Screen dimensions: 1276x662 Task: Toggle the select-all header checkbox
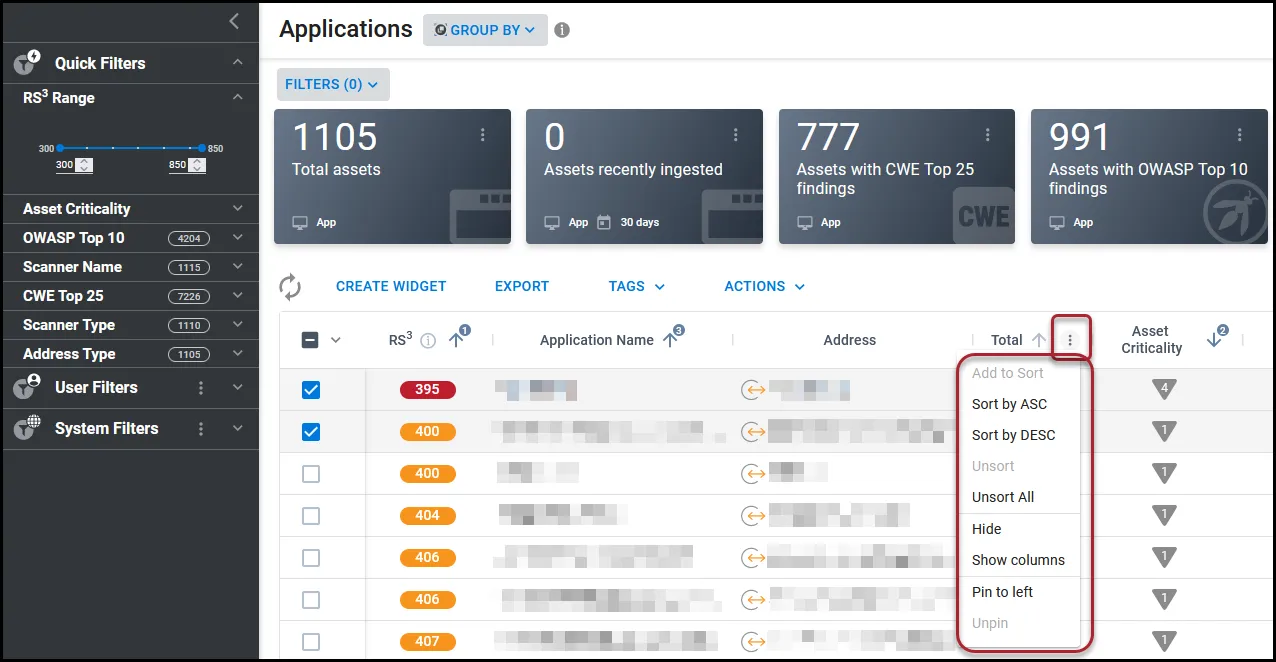310,340
